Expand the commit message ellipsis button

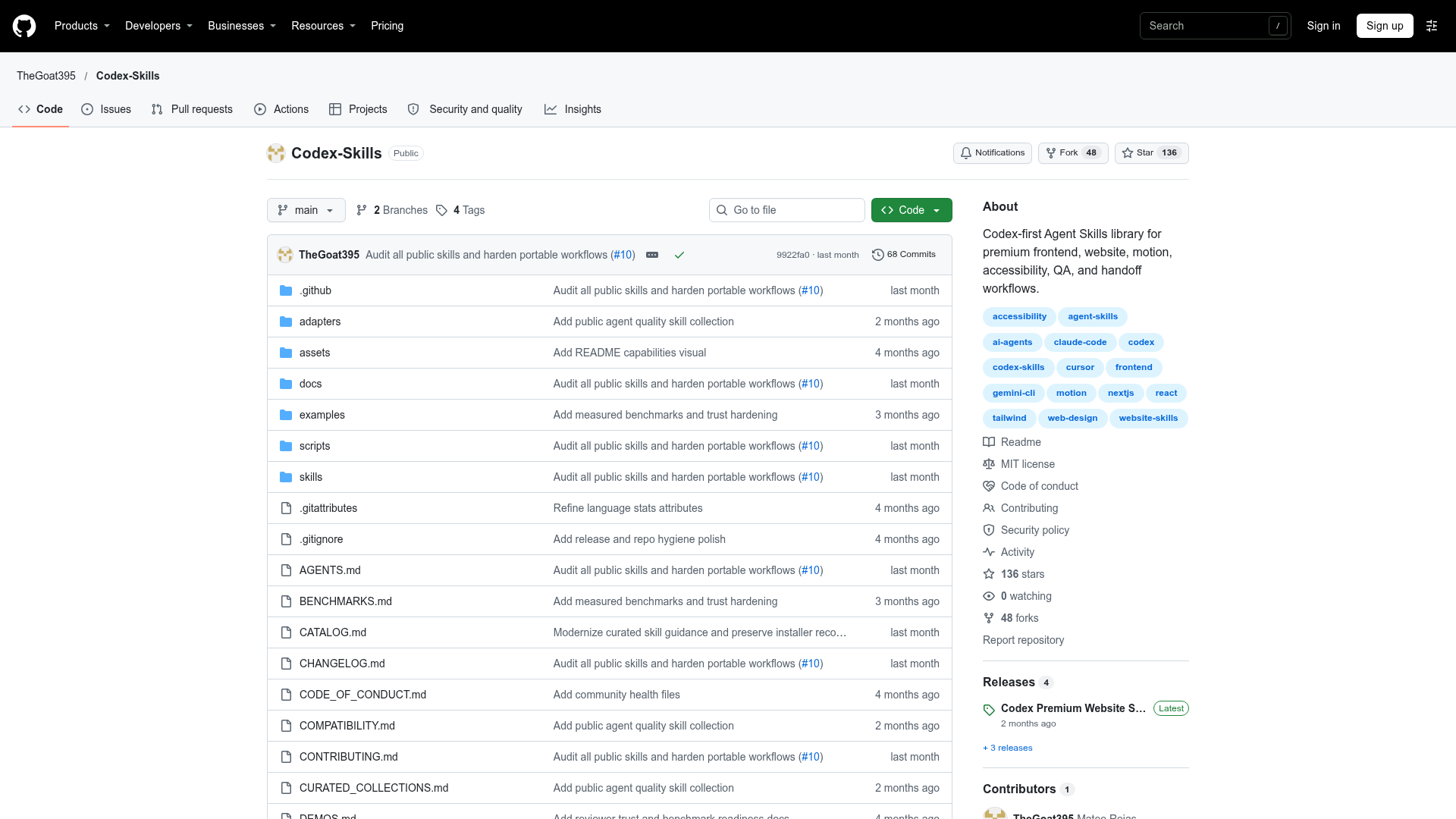pos(652,255)
